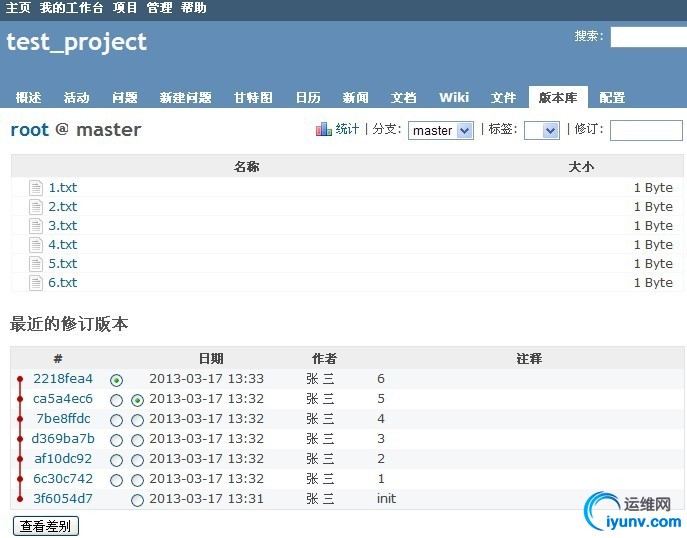687x538 pixels.
Task: Switch to the 配置 tab
Action: click(612, 97)
